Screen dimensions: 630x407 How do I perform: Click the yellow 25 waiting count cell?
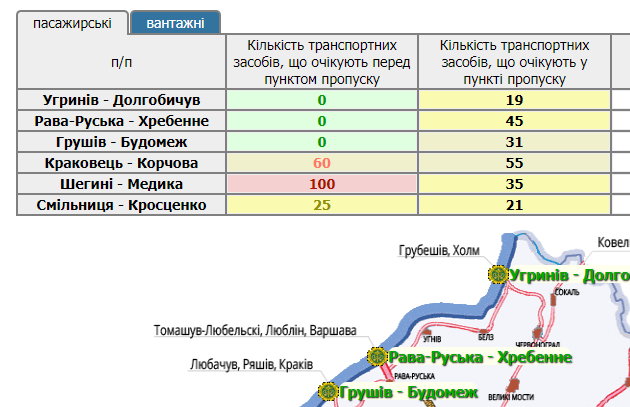point(321,205)
